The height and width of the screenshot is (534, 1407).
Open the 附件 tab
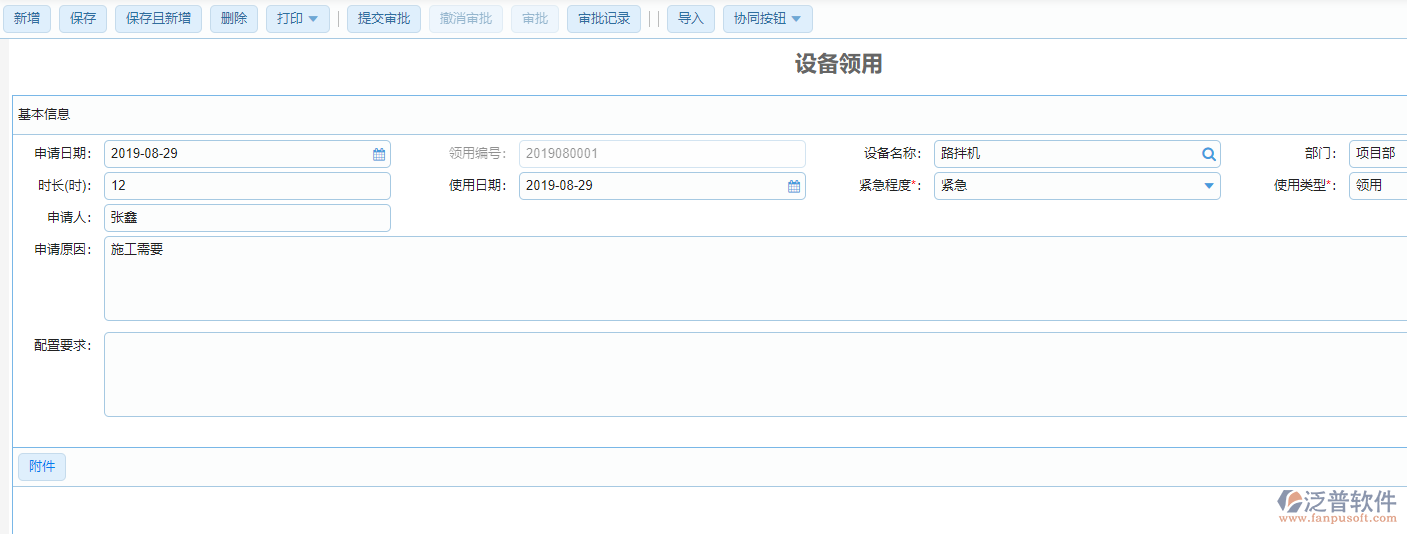coord(42,467)
